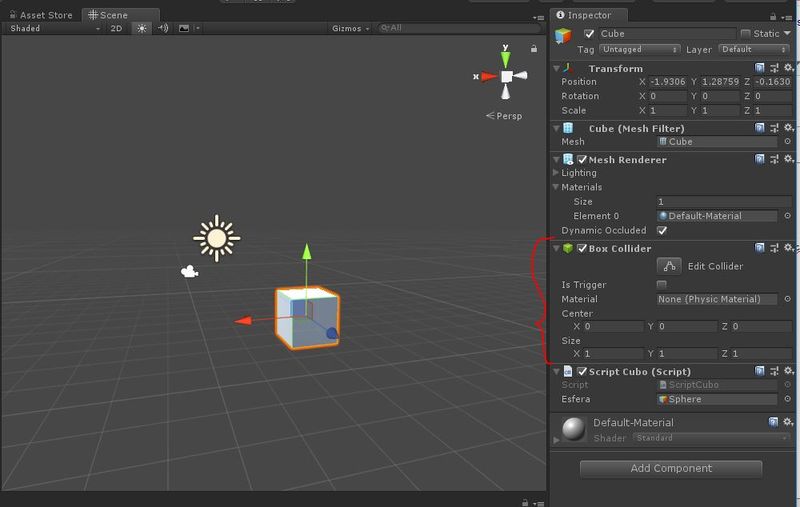Open Transform component gear menu

788,68
